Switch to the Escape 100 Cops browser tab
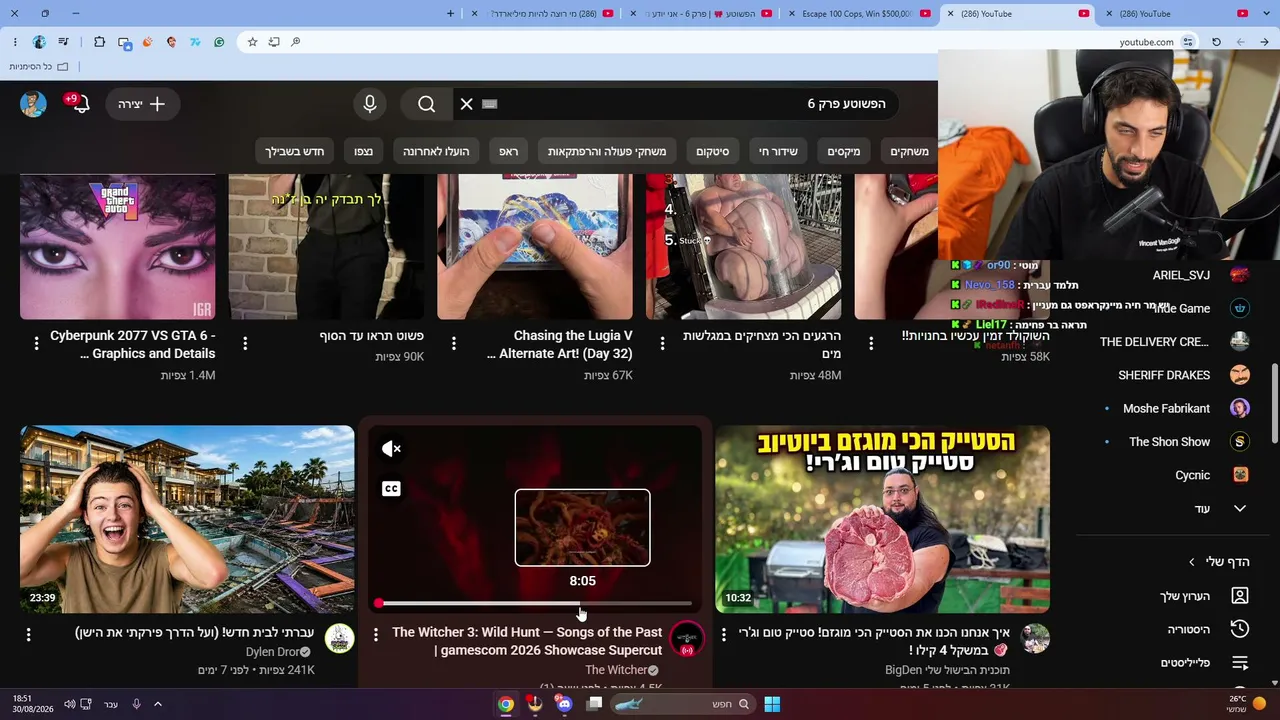This screenshot has height=720, width=1280. (858, 14)
